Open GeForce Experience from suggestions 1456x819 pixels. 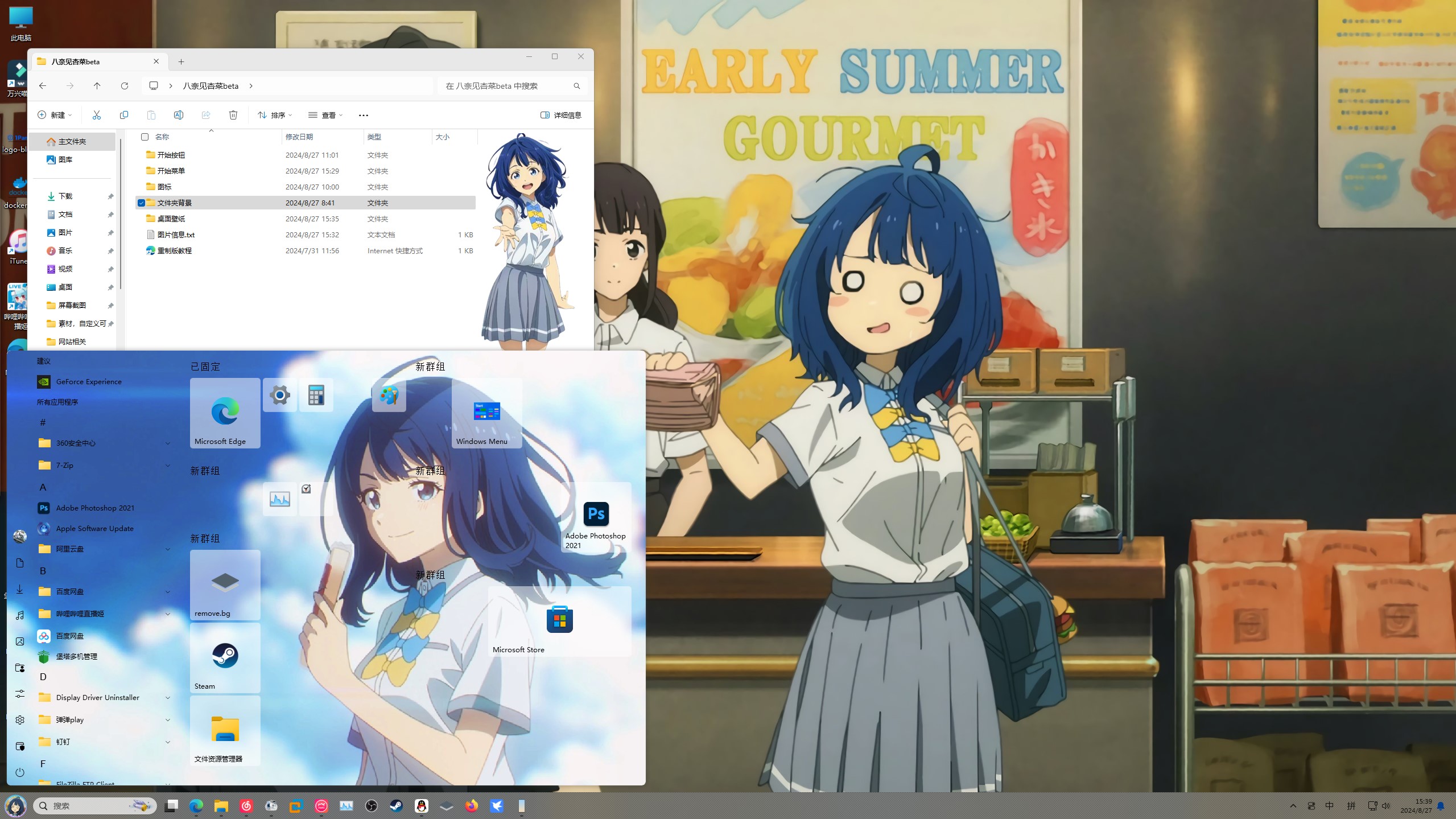click(x=88, y=382)
